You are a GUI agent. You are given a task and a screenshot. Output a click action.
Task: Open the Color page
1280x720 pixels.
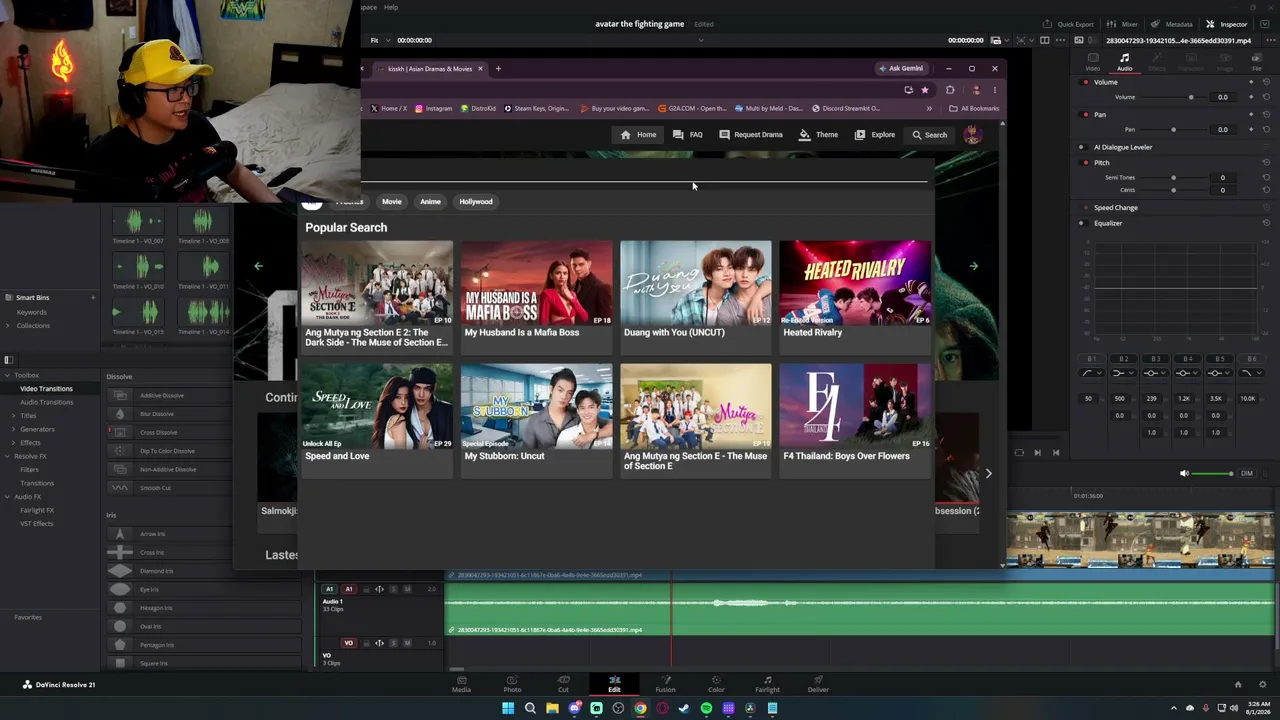coord(716,684)
